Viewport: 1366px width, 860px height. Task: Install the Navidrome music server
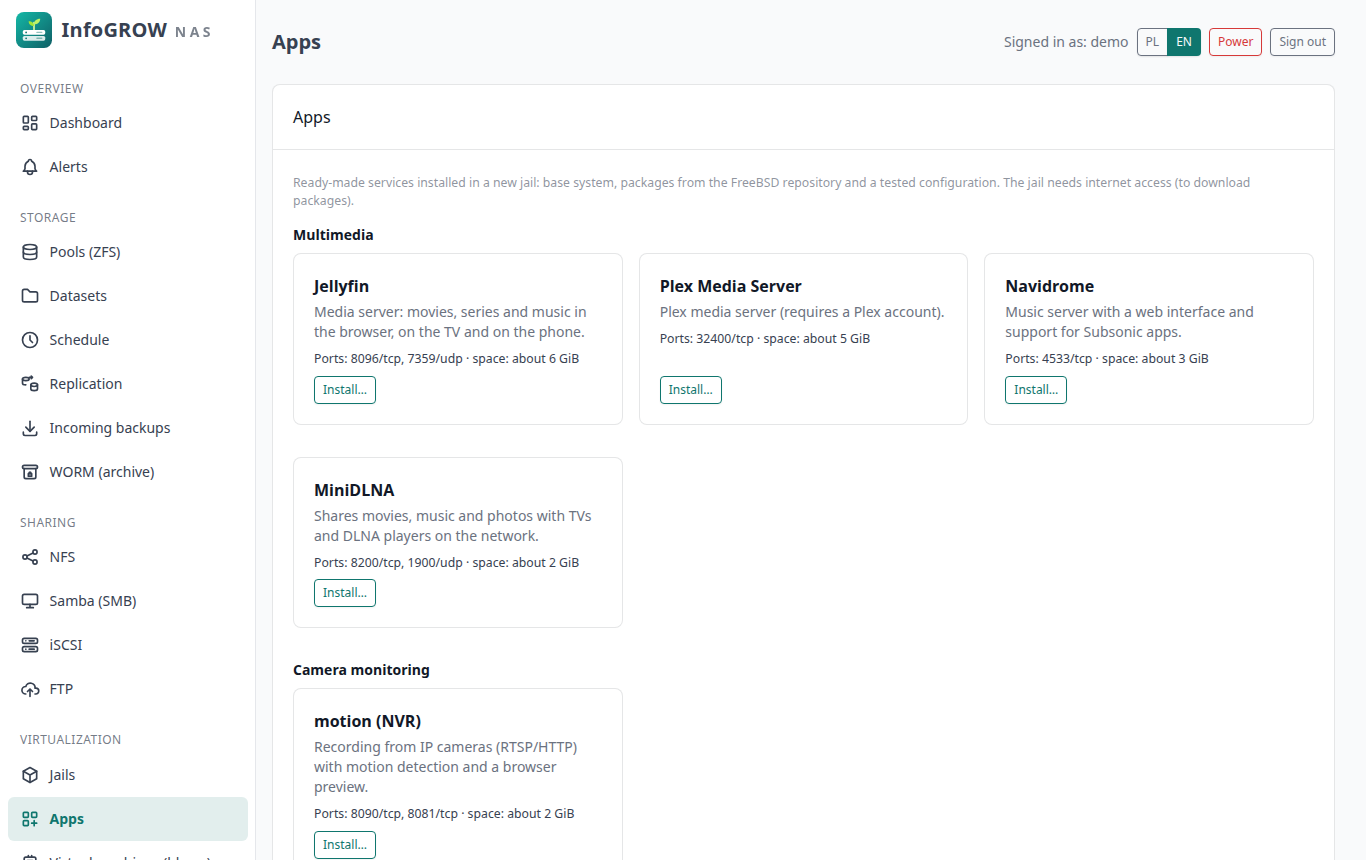pos(1036,390)
